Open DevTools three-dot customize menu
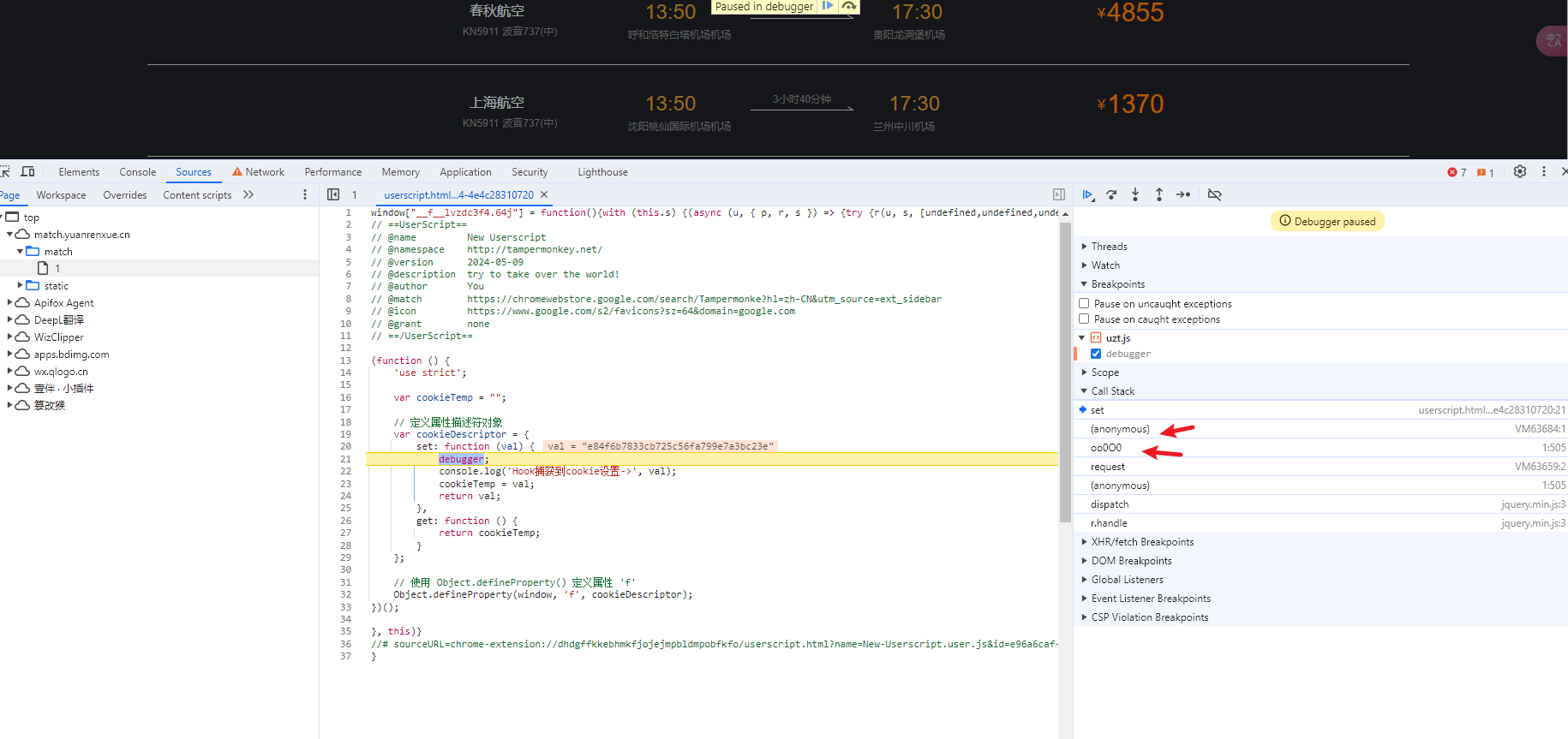Screen dimensions: 1568x739 click(1544, 171)
